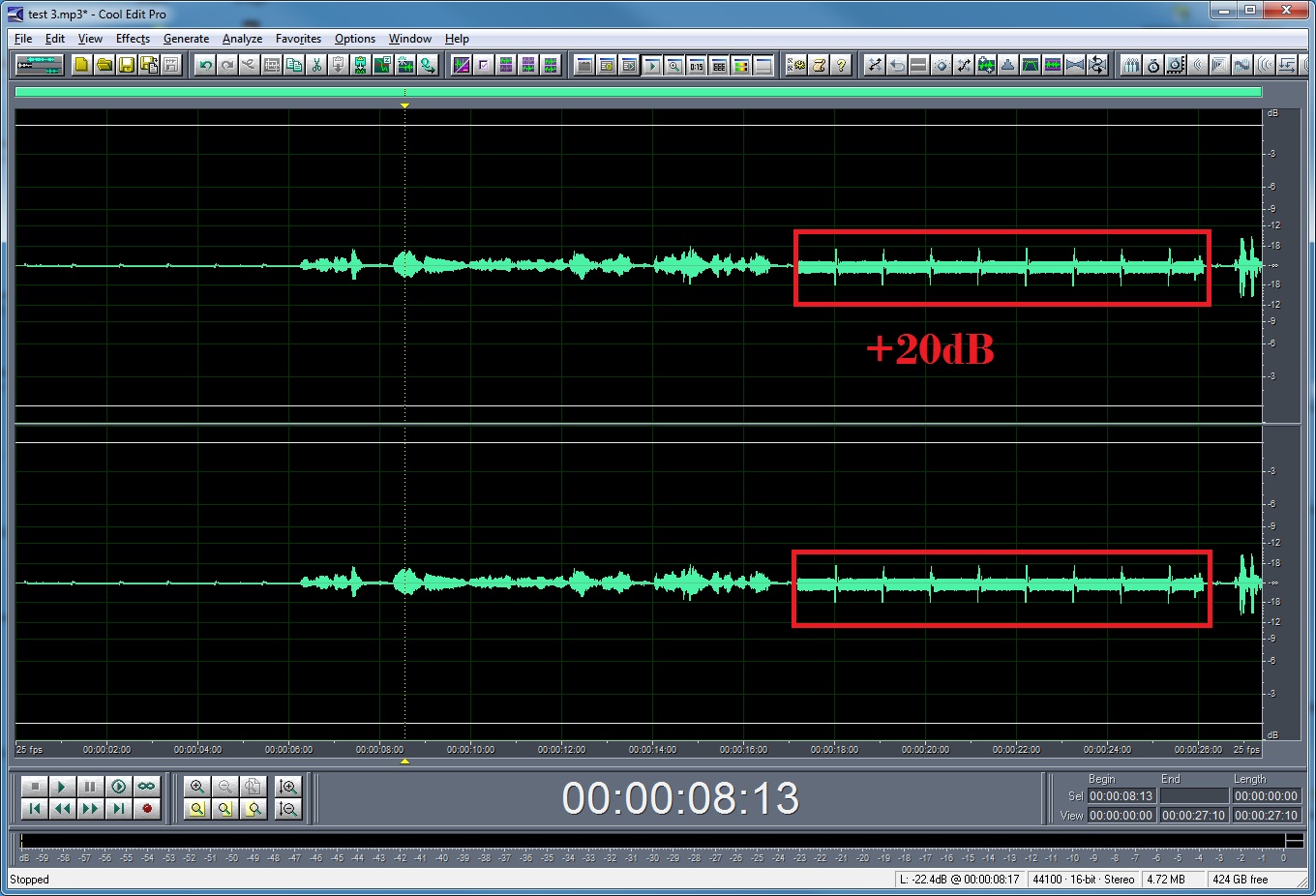Click the level meter bar above the dB scale
Image resolution: width=1316 pixels, height=896 pixels.
662,840
